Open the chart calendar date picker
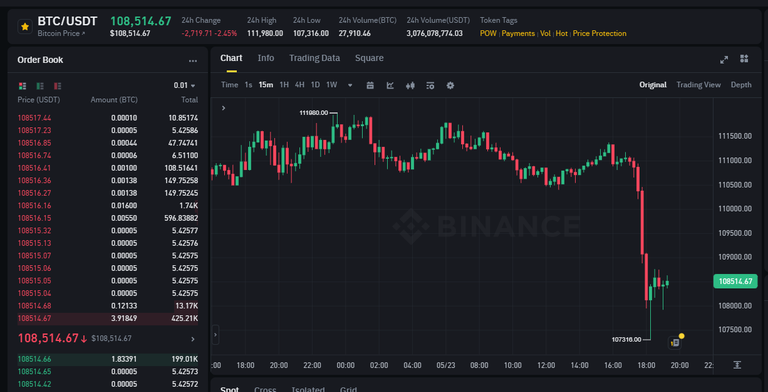768x392 pixels. click(x=370, y=85)
